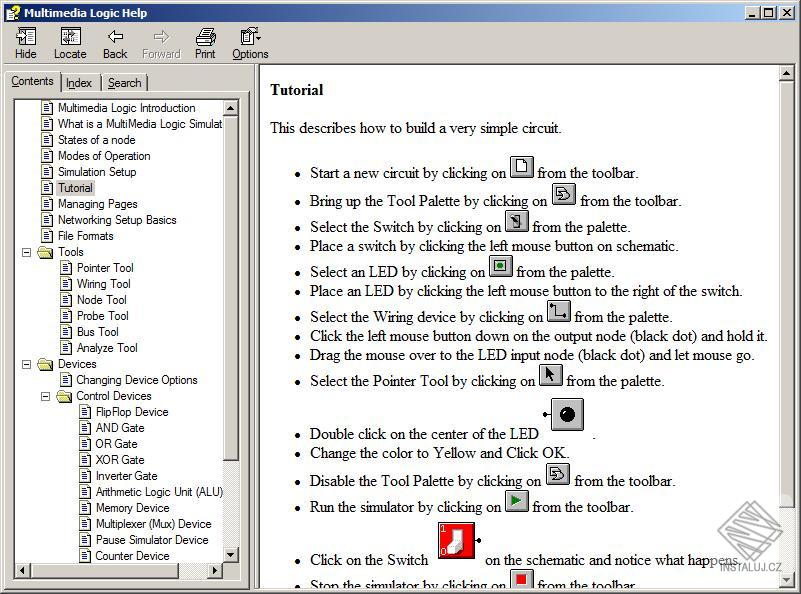Viewport: 801px width, 594px height.
Task: Select the Tutorial topic in tree
Action: pos(75,188)
